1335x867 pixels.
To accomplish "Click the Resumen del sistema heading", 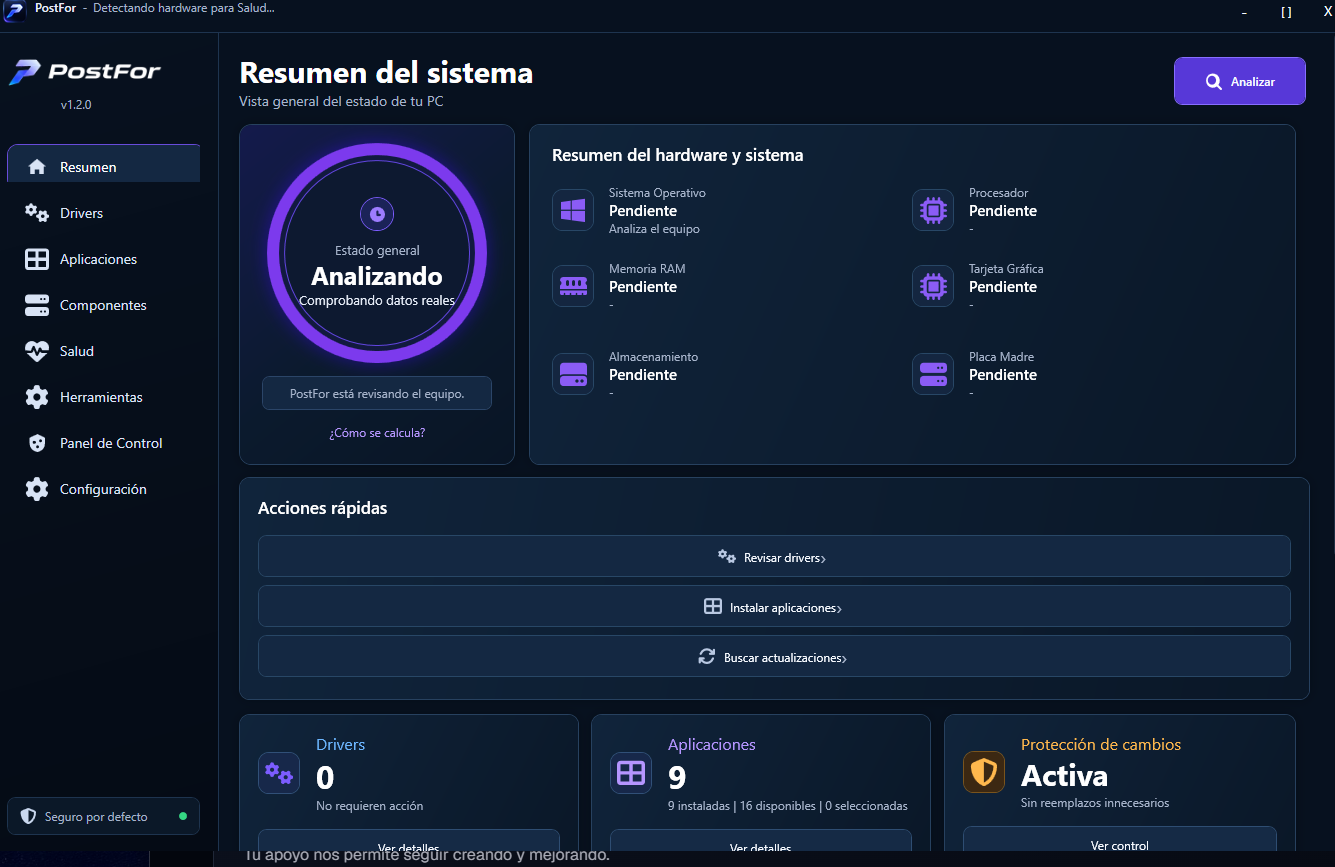I will point(386,73).
